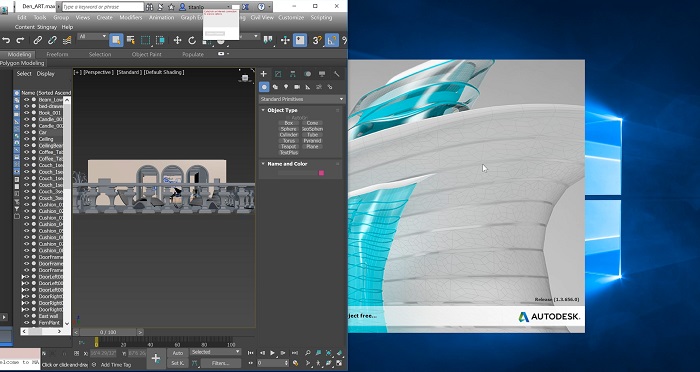Open the Hierarchy panel tab icon
Screen dimensions: 700x372
coord(293,74)
